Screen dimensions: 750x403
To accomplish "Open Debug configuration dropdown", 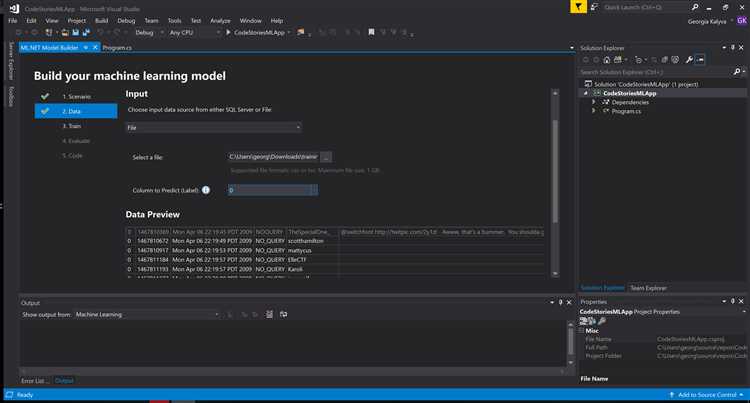I will point(149,33).
